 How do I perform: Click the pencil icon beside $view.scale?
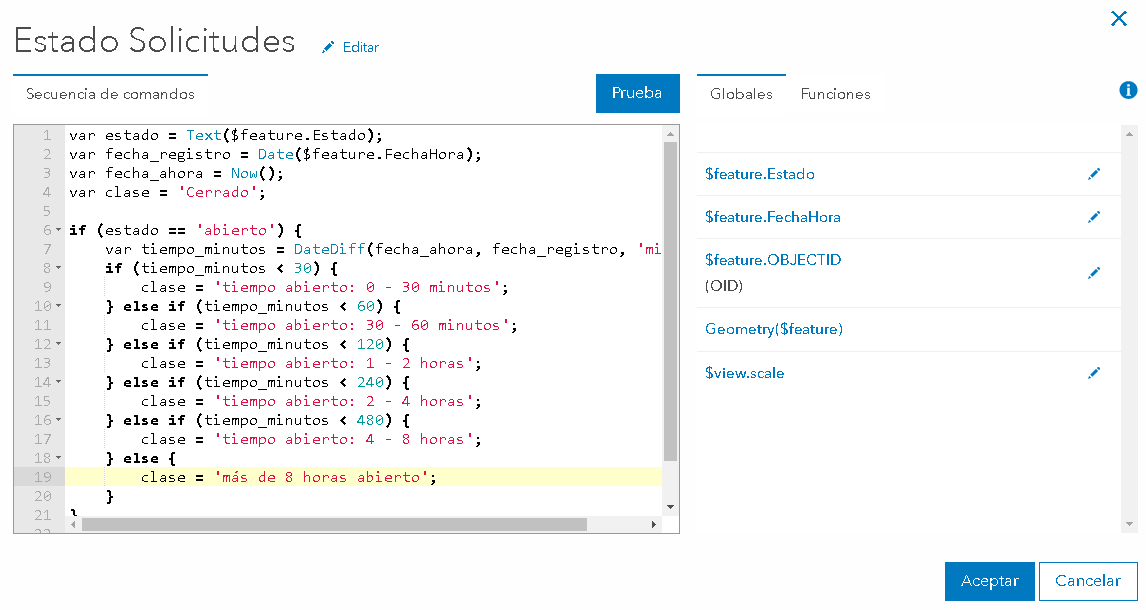tap(1094, 373)
